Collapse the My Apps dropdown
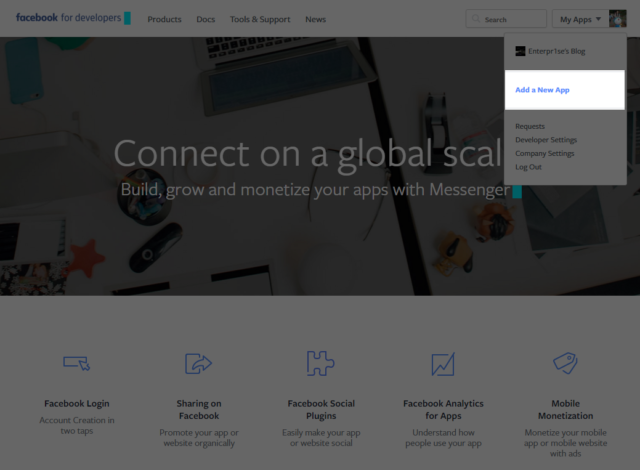The image size is (640, 470). (580, 19)
